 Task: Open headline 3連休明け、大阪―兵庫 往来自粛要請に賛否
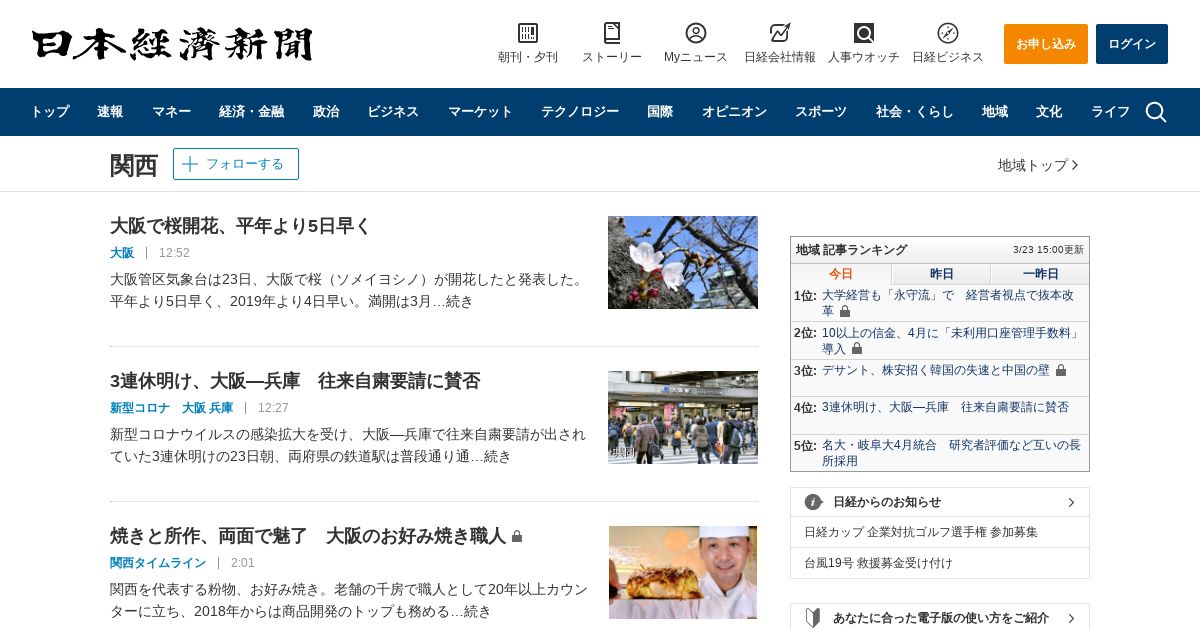click(x=295, y=381)
